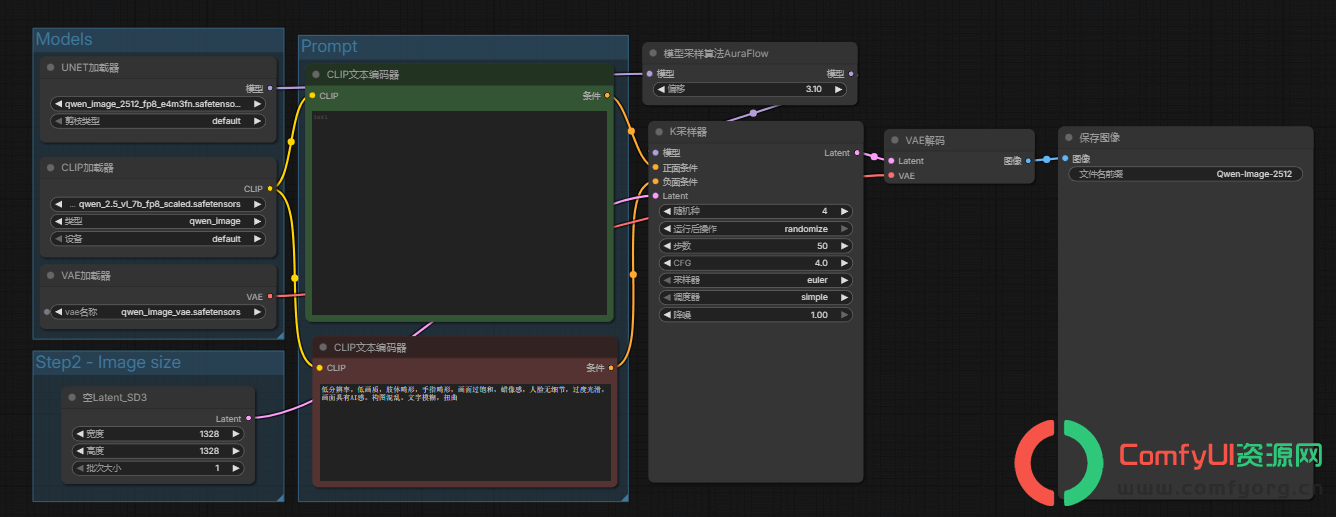
Task: Collapse the VAE解码 node via its title dot
Action: pos(895,141)
